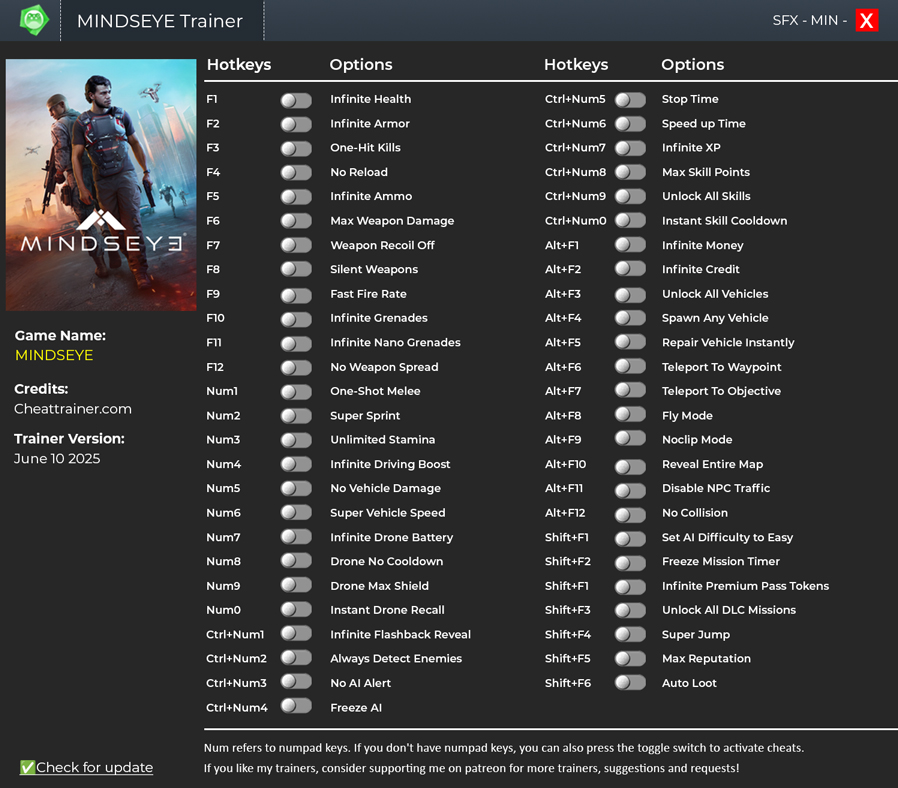Toggle Instant Drone Recall switch

(x=296, y=609)
